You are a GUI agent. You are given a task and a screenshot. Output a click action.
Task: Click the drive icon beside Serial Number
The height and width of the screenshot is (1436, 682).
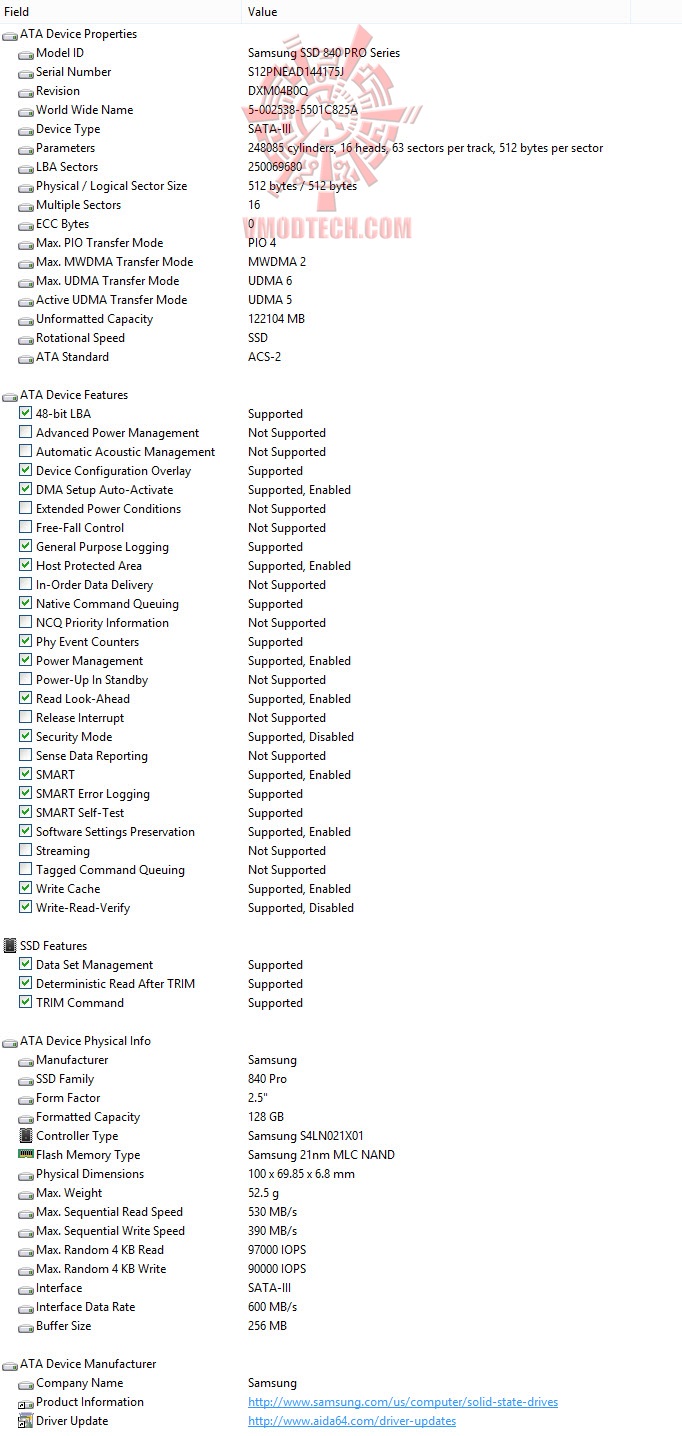26,72
